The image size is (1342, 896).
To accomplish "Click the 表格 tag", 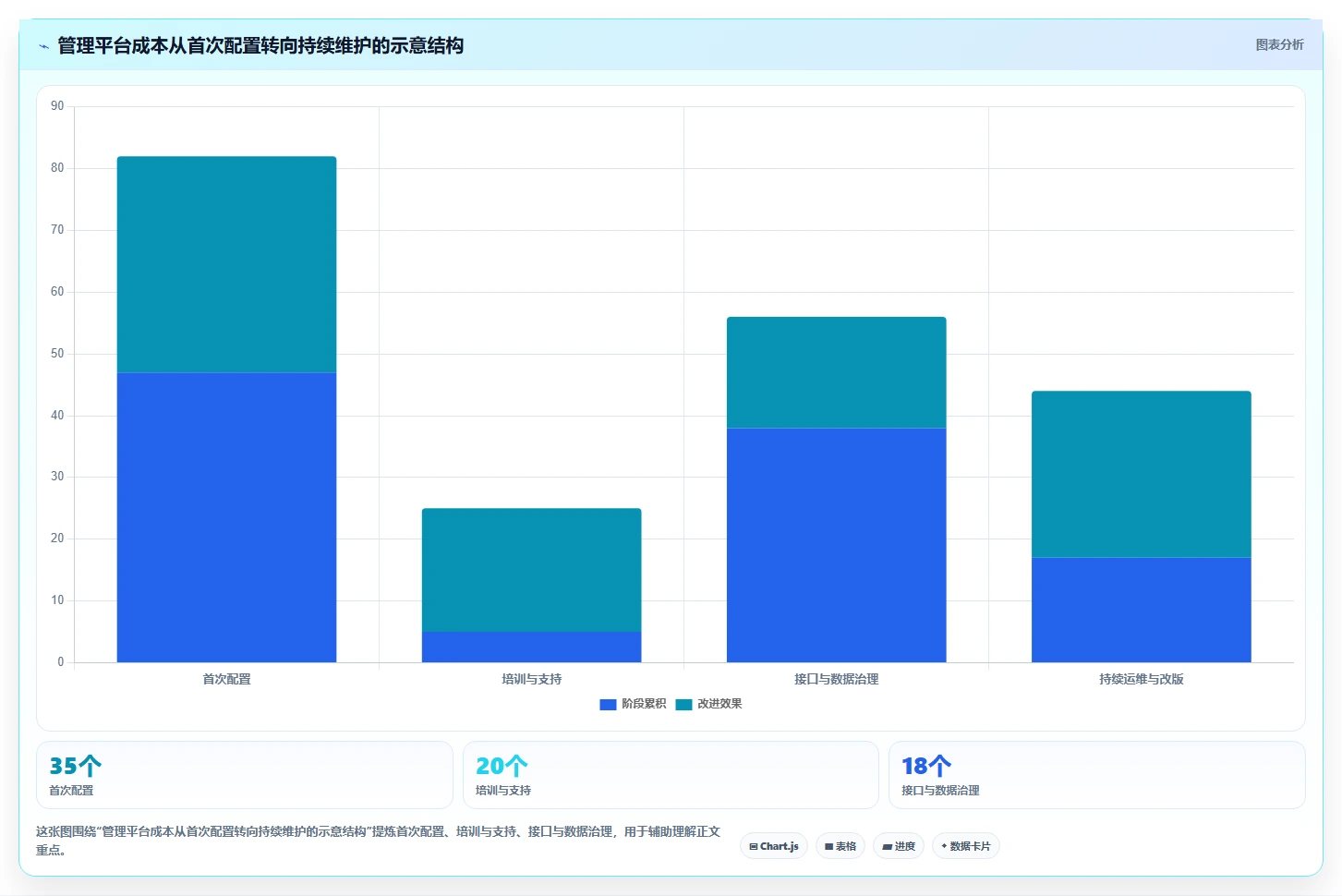I will [x=840, y=846].
